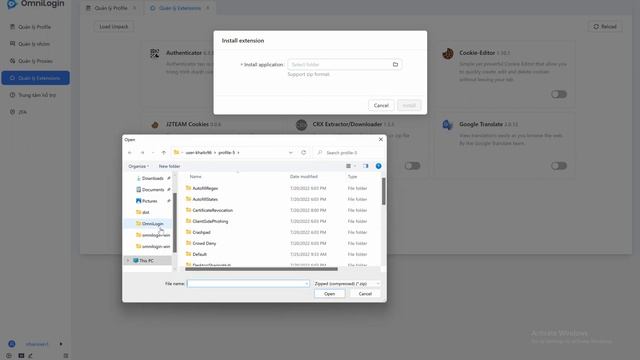This screenshot has width=640, height=360.
Task: Open Quản lý nhóm in the sidebar
Action: 35,44
